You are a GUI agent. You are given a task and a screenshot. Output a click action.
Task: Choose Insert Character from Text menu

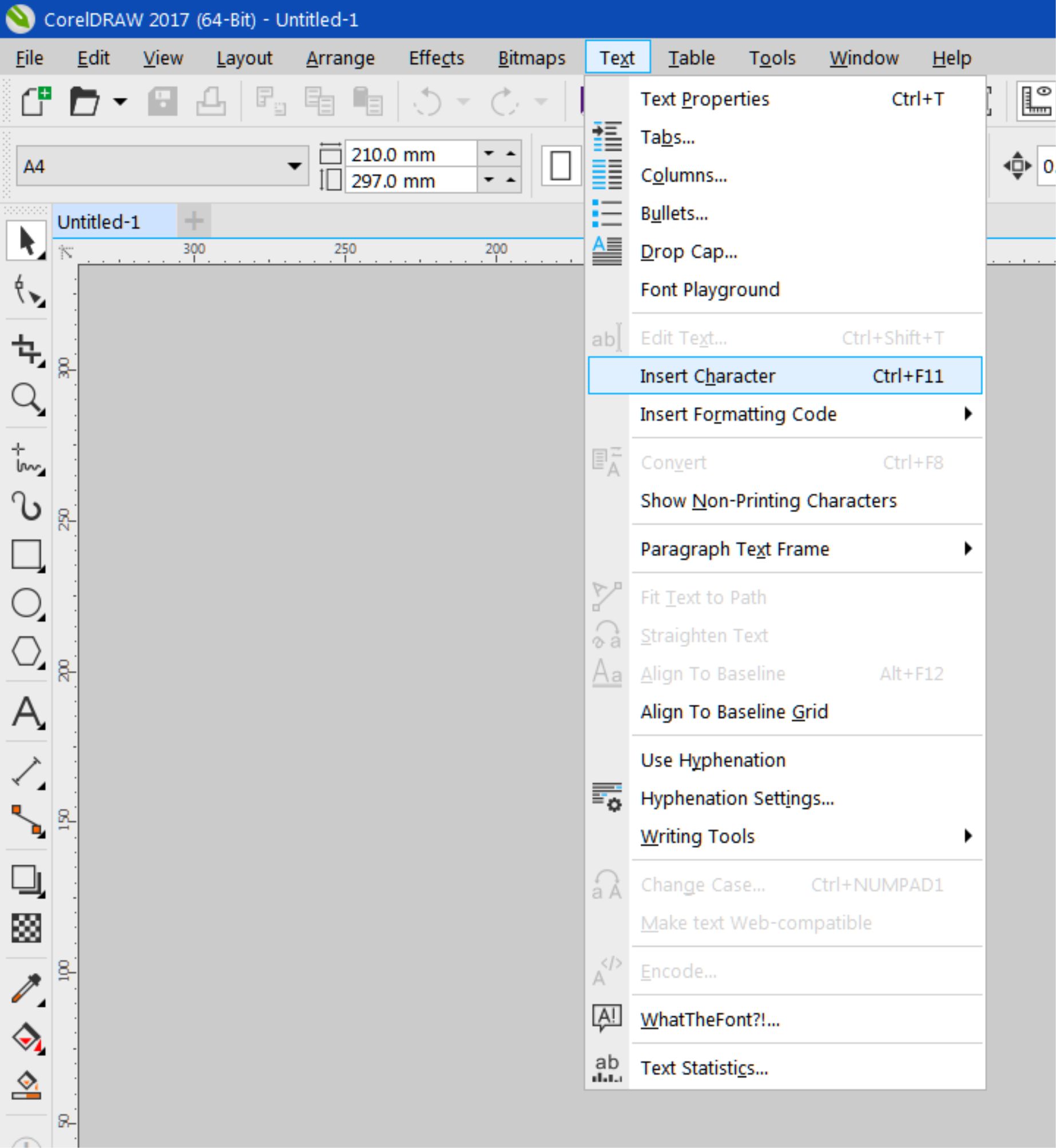click(785, 376)
